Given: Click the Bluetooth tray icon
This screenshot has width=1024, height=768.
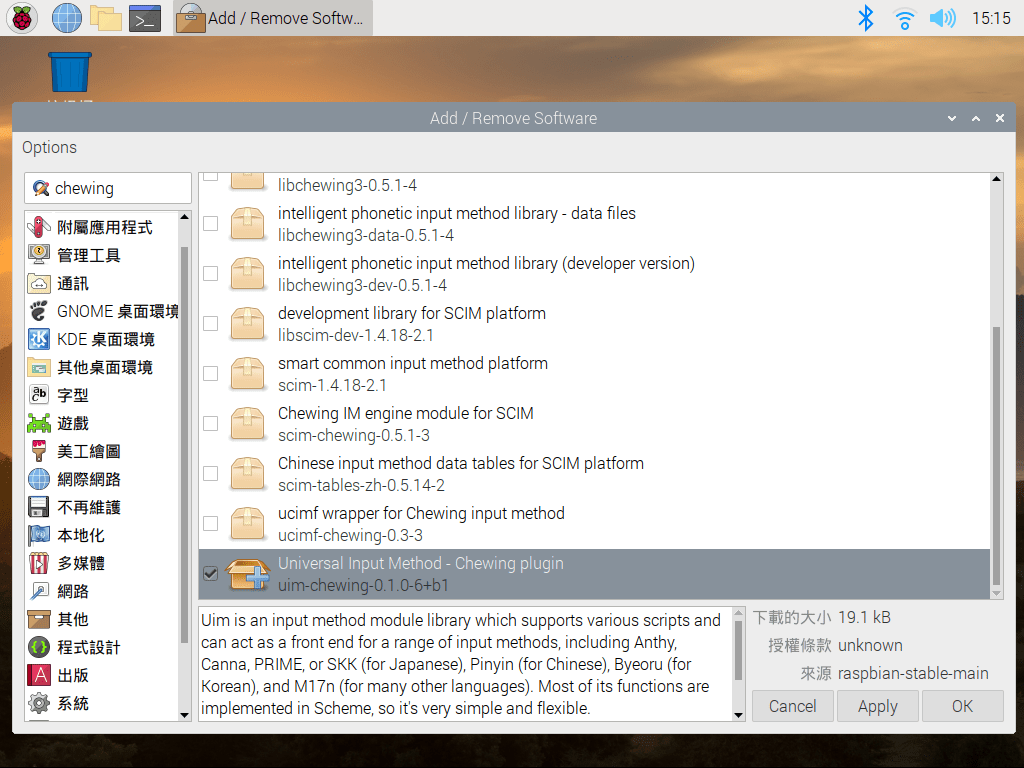Looking at the screenshot, I should pos(866,18).
